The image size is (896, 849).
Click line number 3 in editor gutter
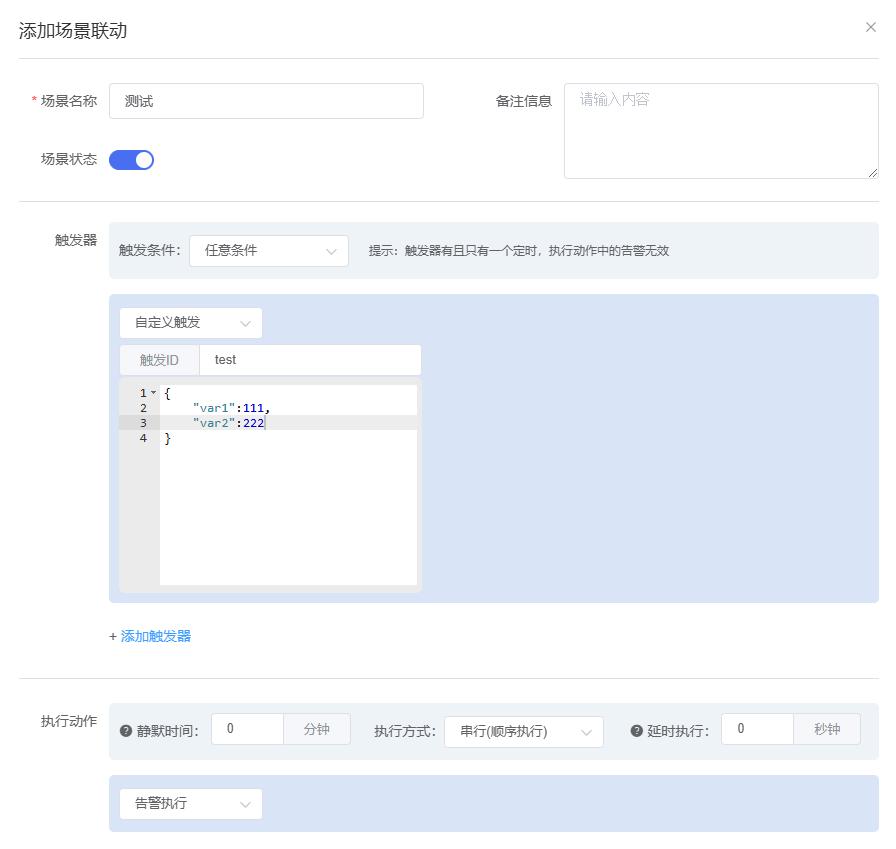pos(143,423)
